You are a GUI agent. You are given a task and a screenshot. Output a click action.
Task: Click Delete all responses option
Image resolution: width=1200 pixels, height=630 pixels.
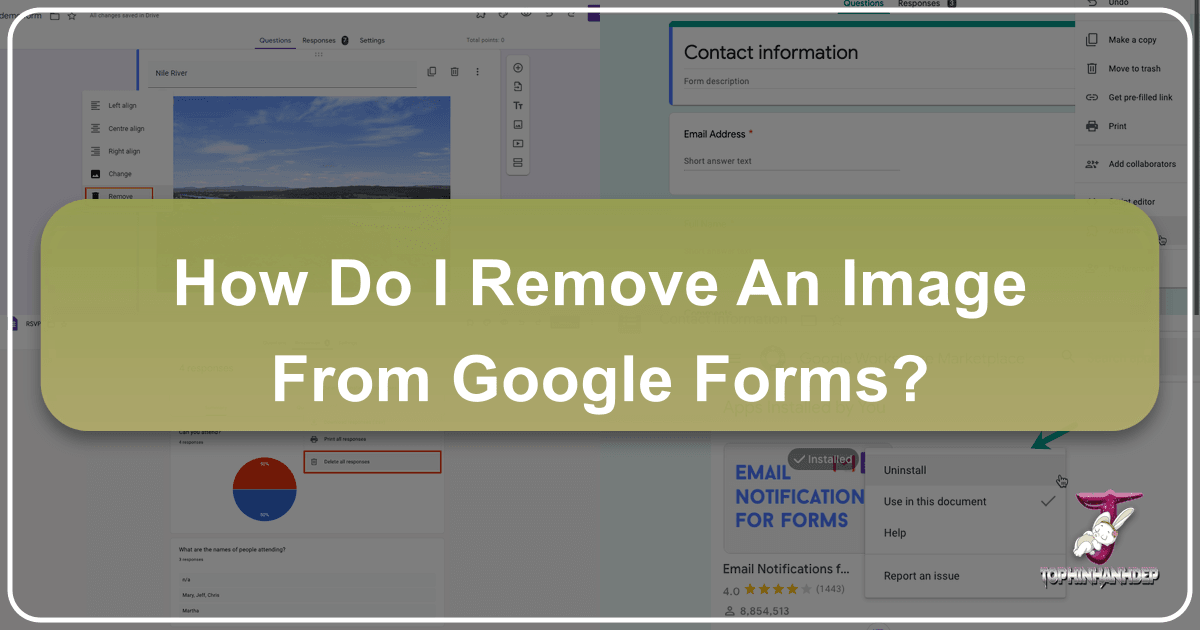tap(371, 461)
